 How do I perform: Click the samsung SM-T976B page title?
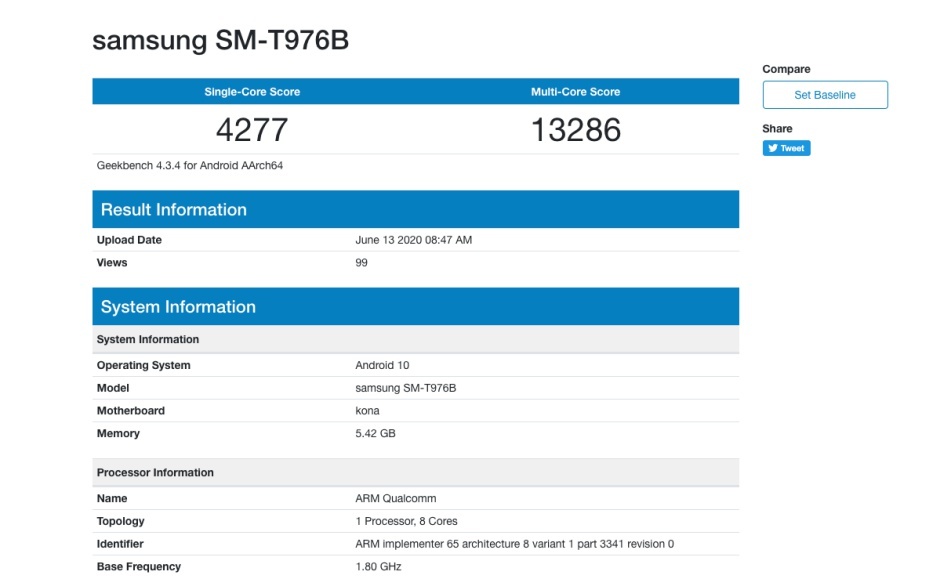click(221, 40)
